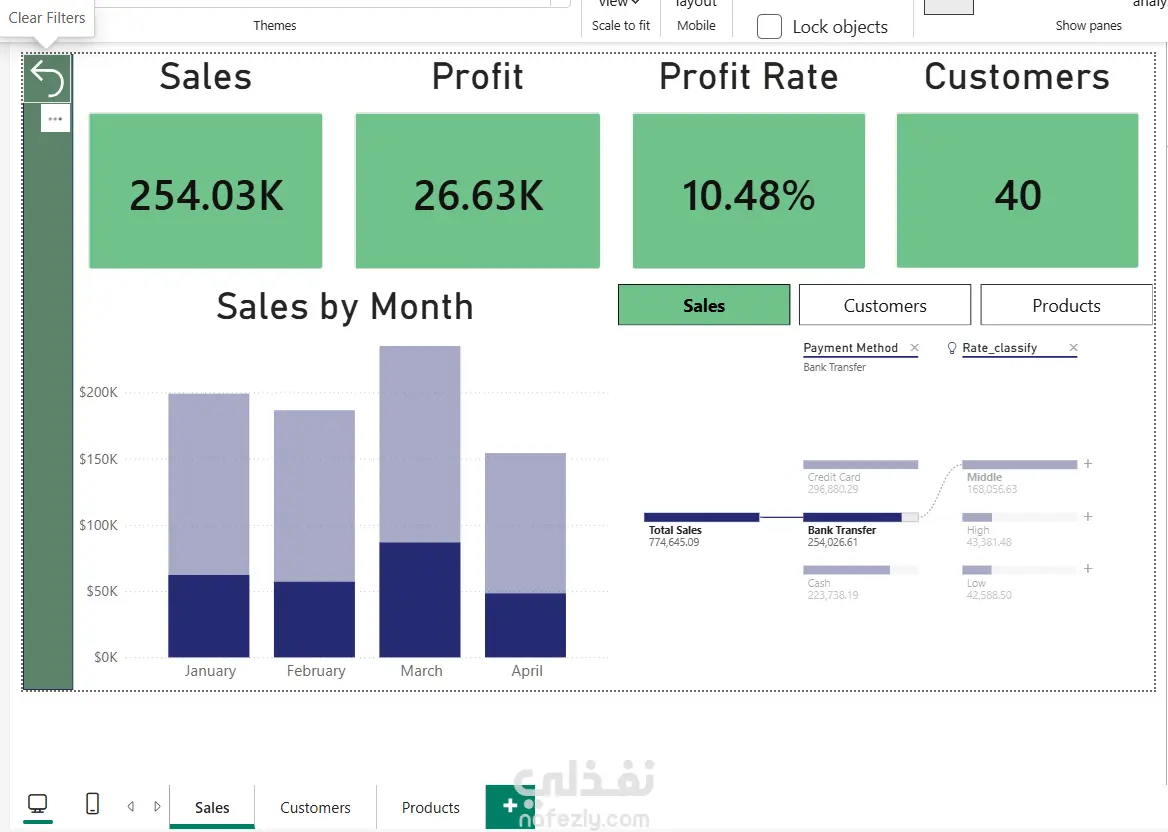Switch to mobile layout view icon
This screenshot has height=832, width=1168.
pos(92,804)
